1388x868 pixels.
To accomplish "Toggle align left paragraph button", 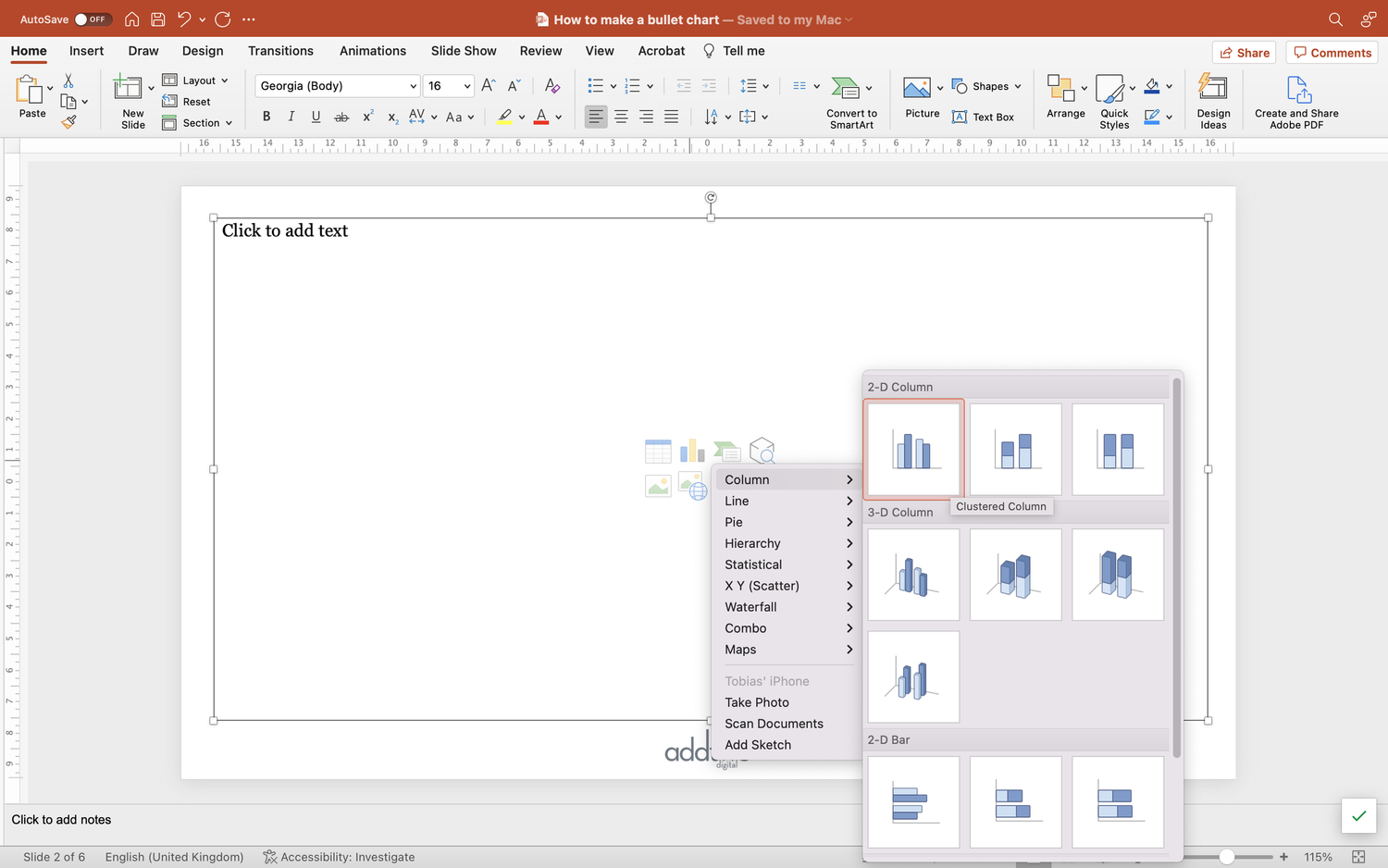I will tap(596, 117).
